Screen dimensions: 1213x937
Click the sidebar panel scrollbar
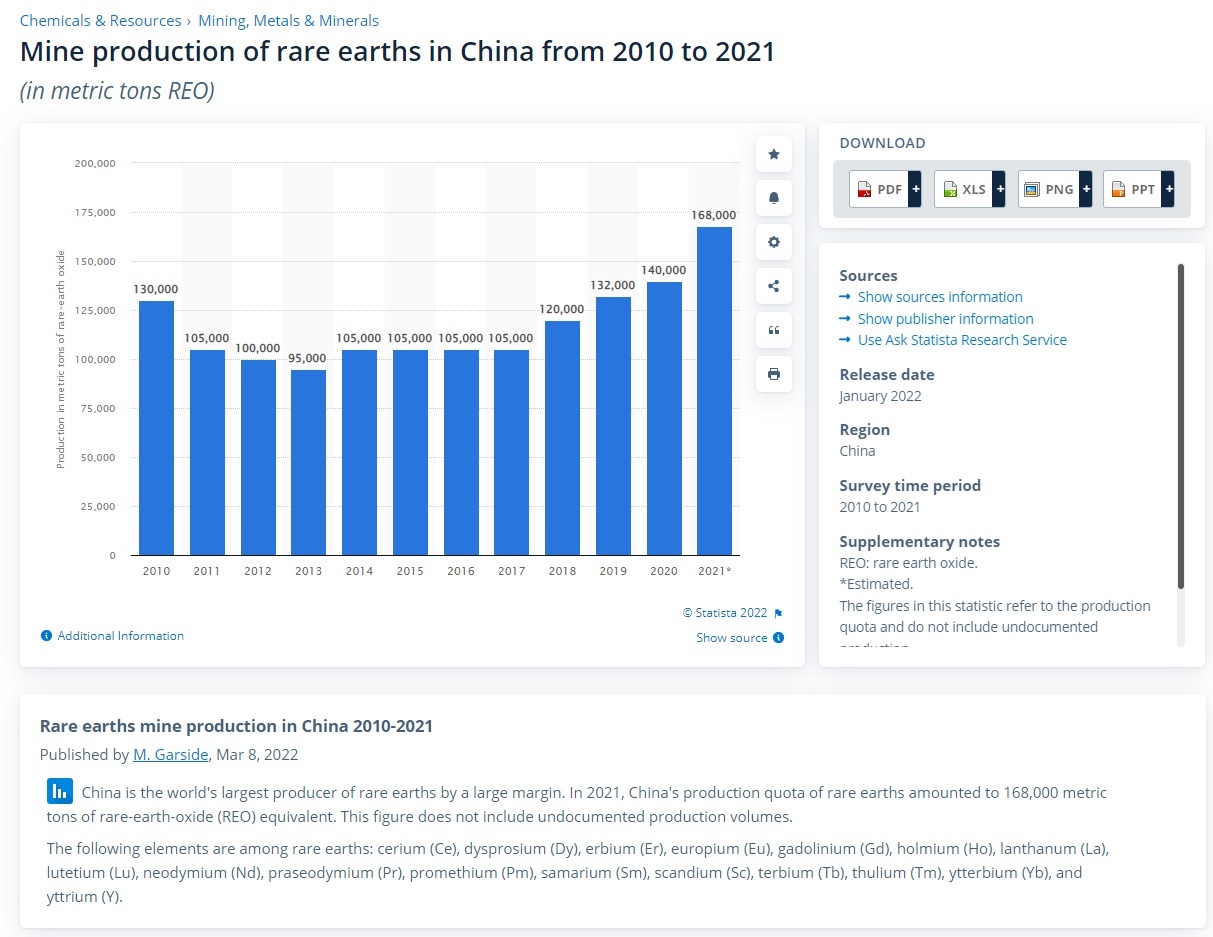tap(1181, 426)
